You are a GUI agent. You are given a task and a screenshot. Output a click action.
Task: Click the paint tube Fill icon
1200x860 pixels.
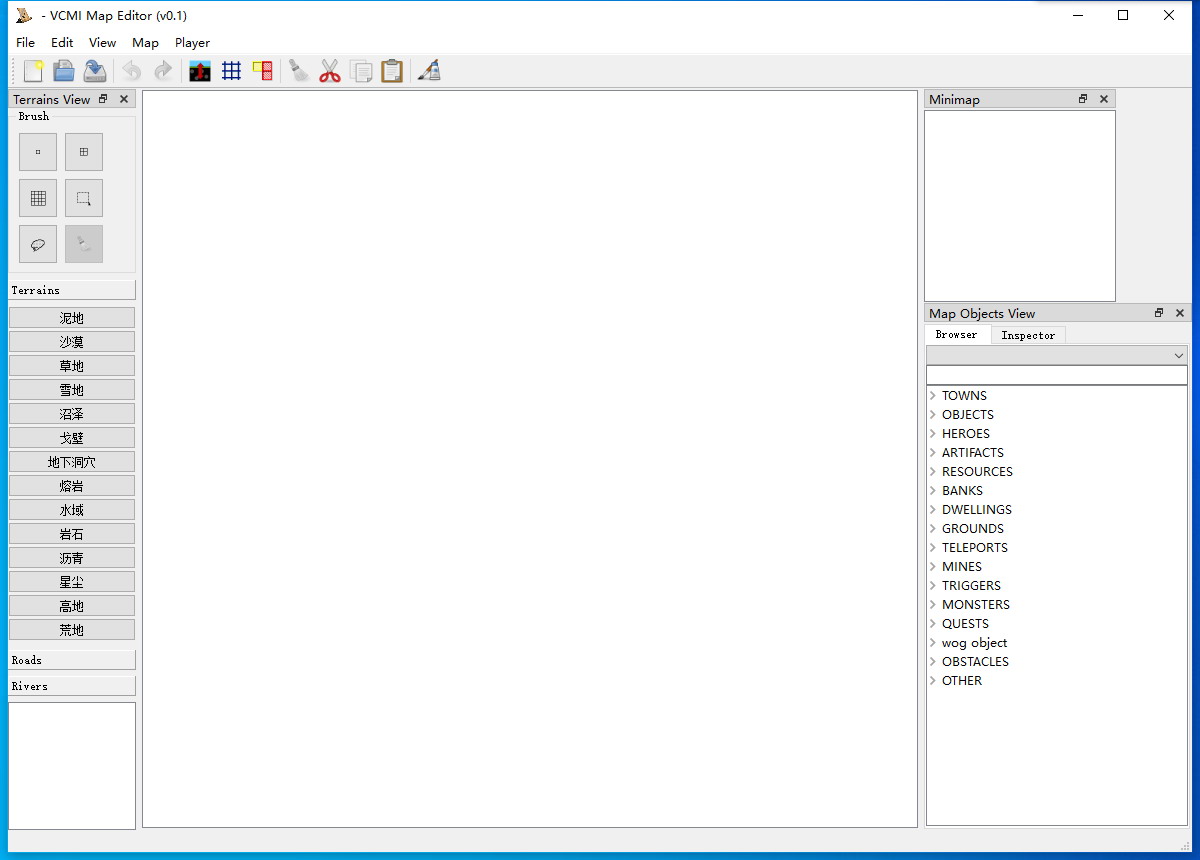tap(429, 71)
